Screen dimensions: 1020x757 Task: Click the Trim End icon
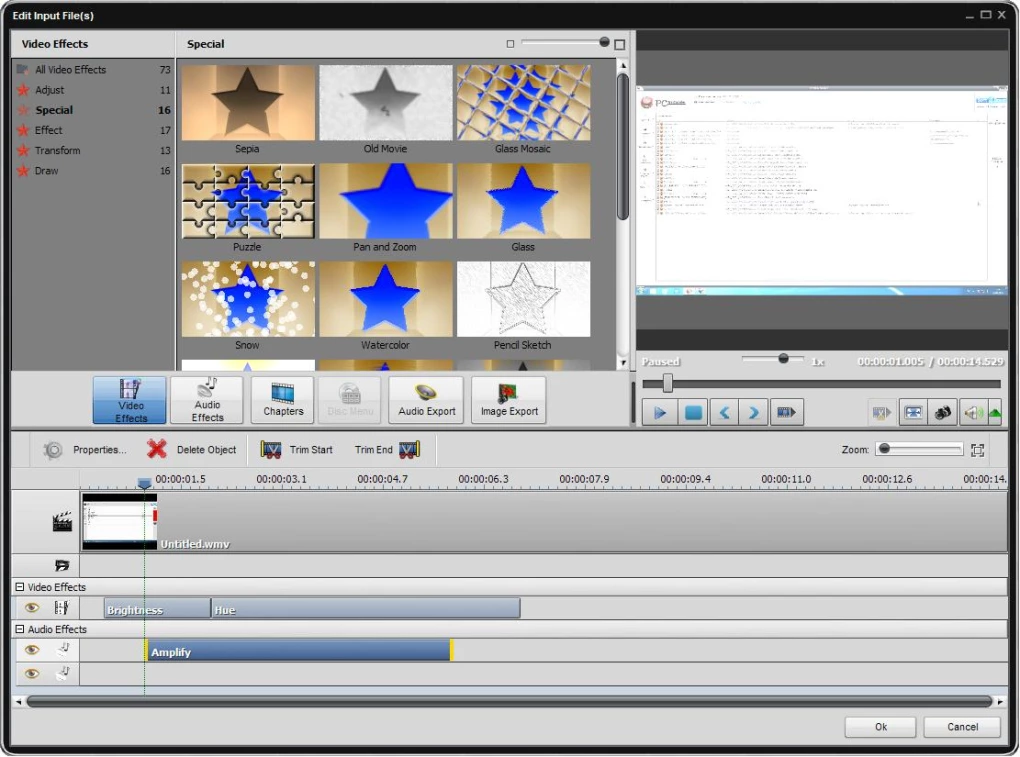[409, 449]
